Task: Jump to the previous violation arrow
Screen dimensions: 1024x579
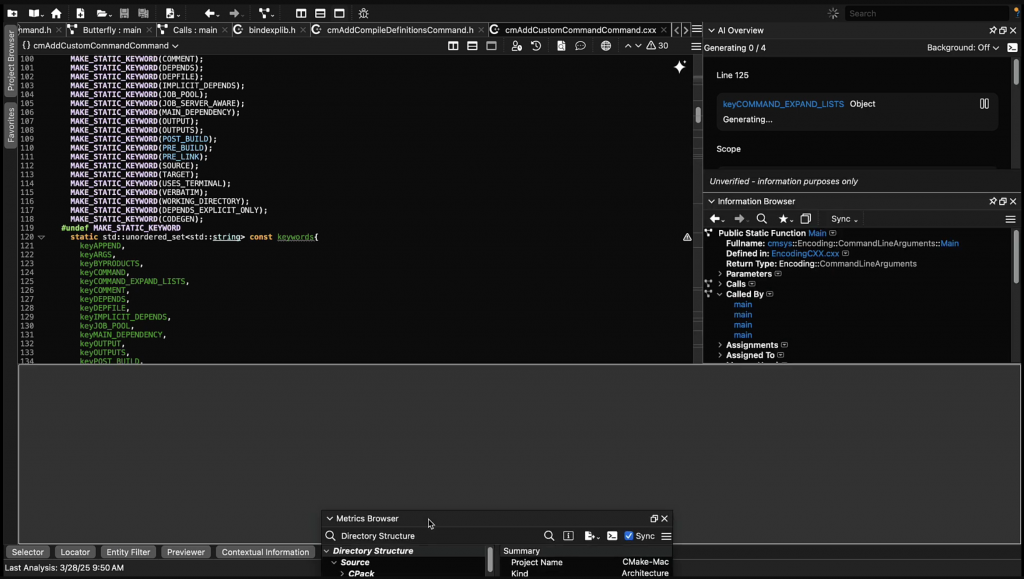Action: 628,46
